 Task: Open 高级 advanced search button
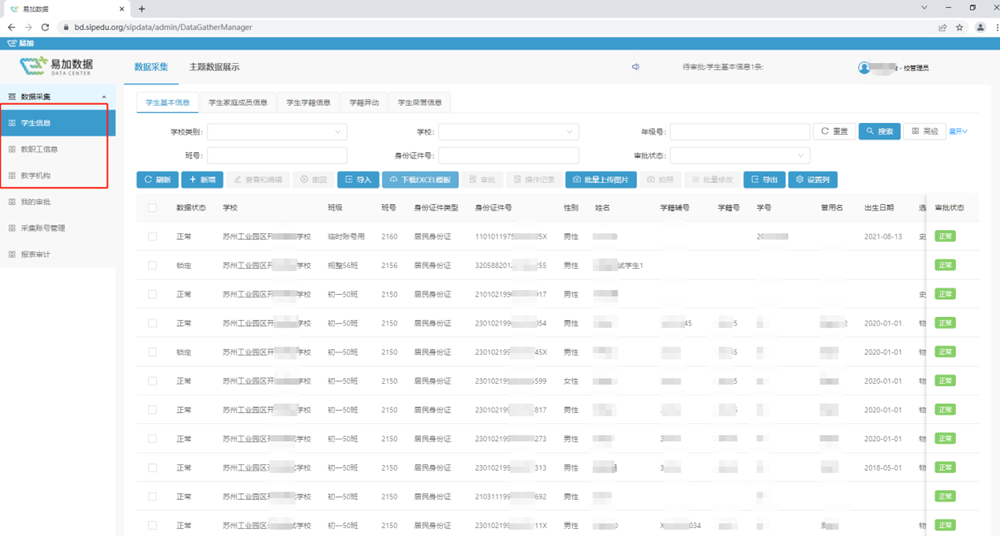click(925, 131)
